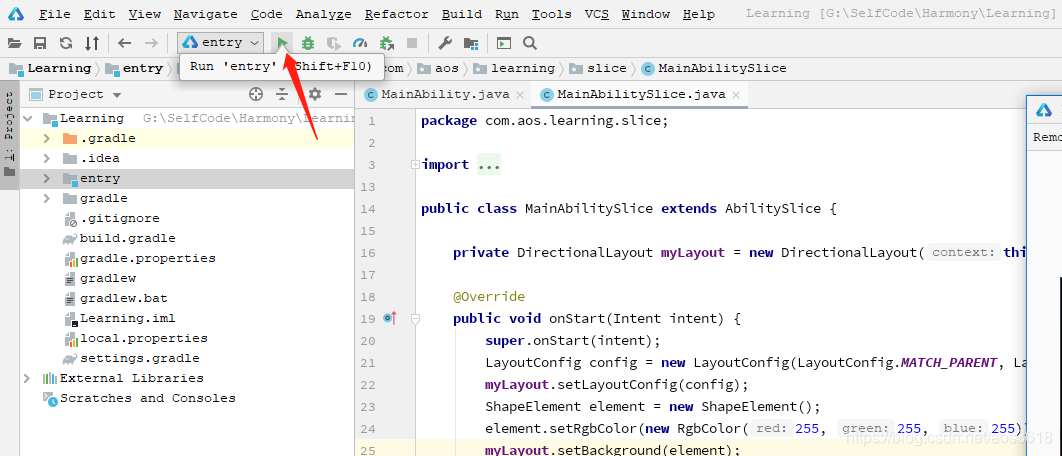1062x456 pixels.
Task: Close the MainAbility.java tab
Action: click(x=520, y=95)
